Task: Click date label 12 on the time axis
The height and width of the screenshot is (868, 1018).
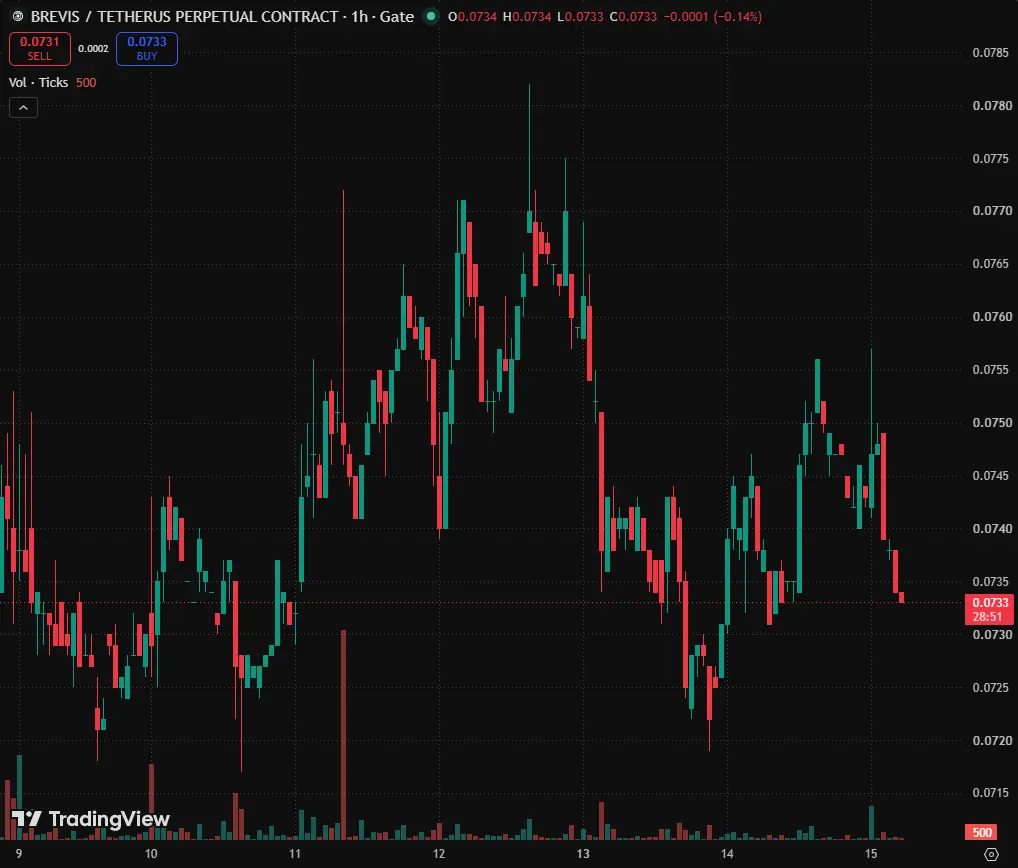Action: pyautogui.click(x=439, y=854)
